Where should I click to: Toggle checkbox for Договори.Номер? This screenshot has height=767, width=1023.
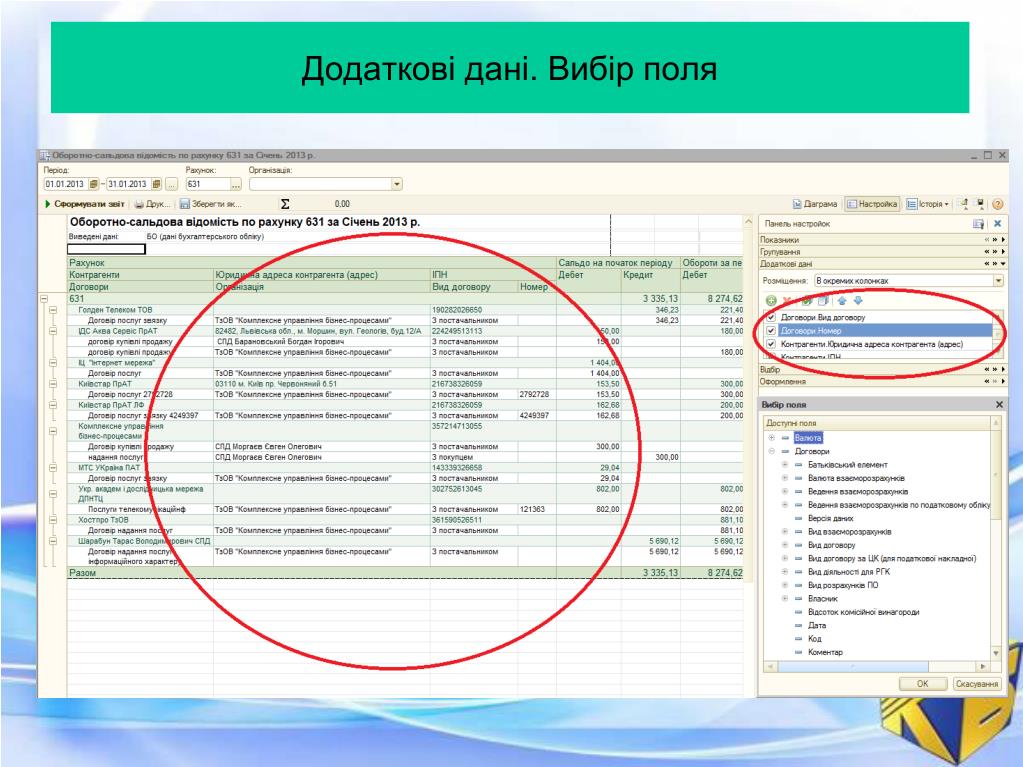click(771, 331)
